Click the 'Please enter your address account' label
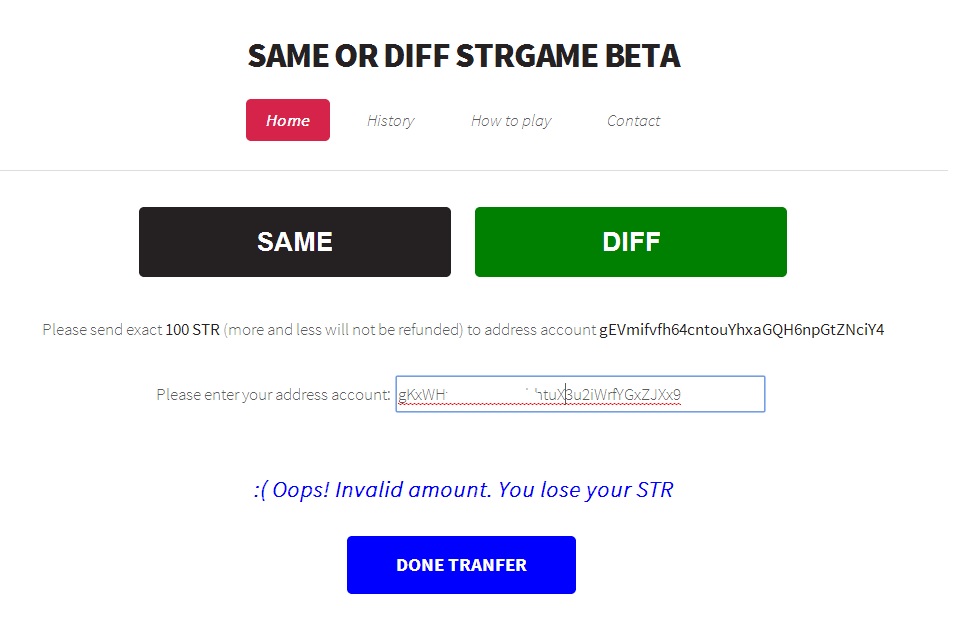 tap(273, 395)
